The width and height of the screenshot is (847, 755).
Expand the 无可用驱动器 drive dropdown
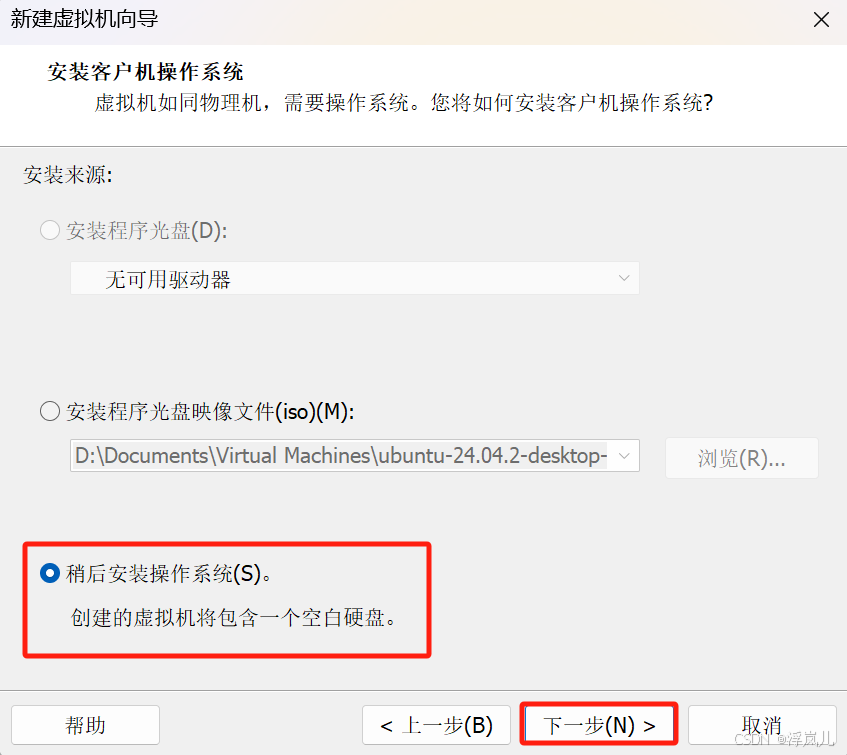624,279
